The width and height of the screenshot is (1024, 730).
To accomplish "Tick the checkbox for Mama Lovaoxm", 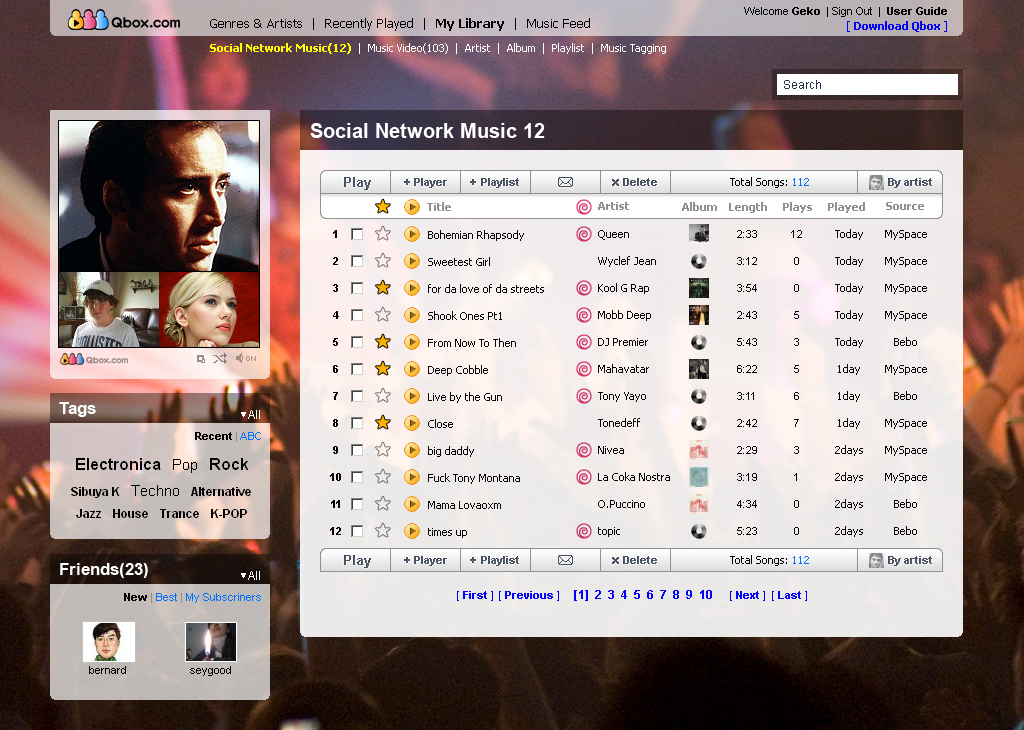I will (357, 504).
